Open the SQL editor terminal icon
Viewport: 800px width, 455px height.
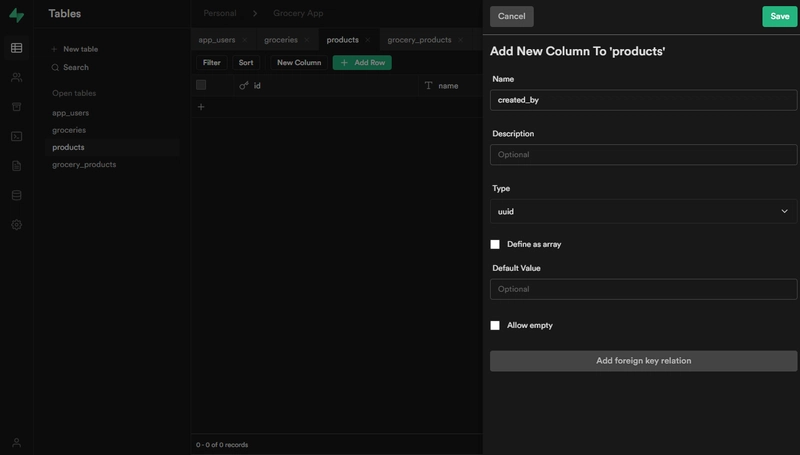coord(16,136)
